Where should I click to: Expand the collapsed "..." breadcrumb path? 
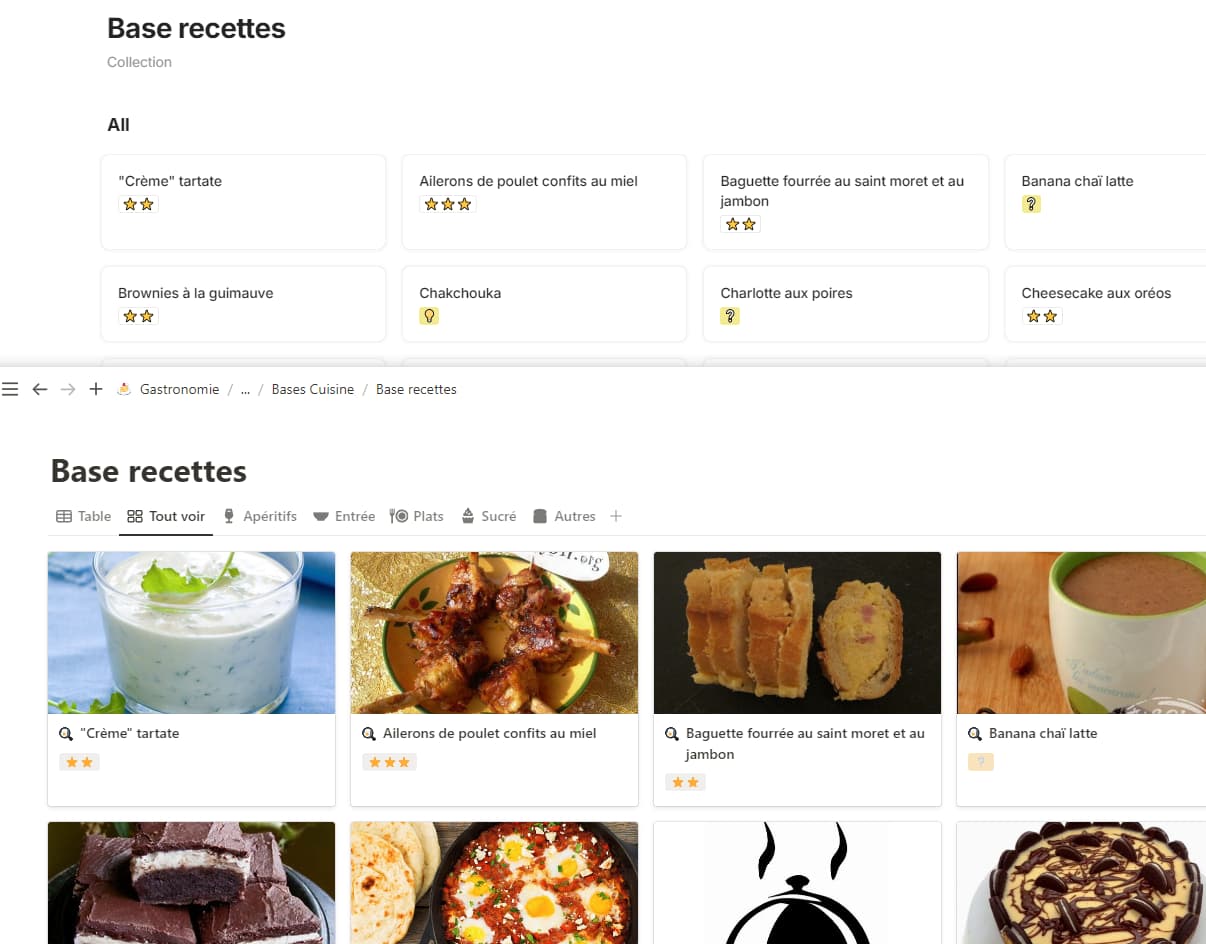pos(245,389)
